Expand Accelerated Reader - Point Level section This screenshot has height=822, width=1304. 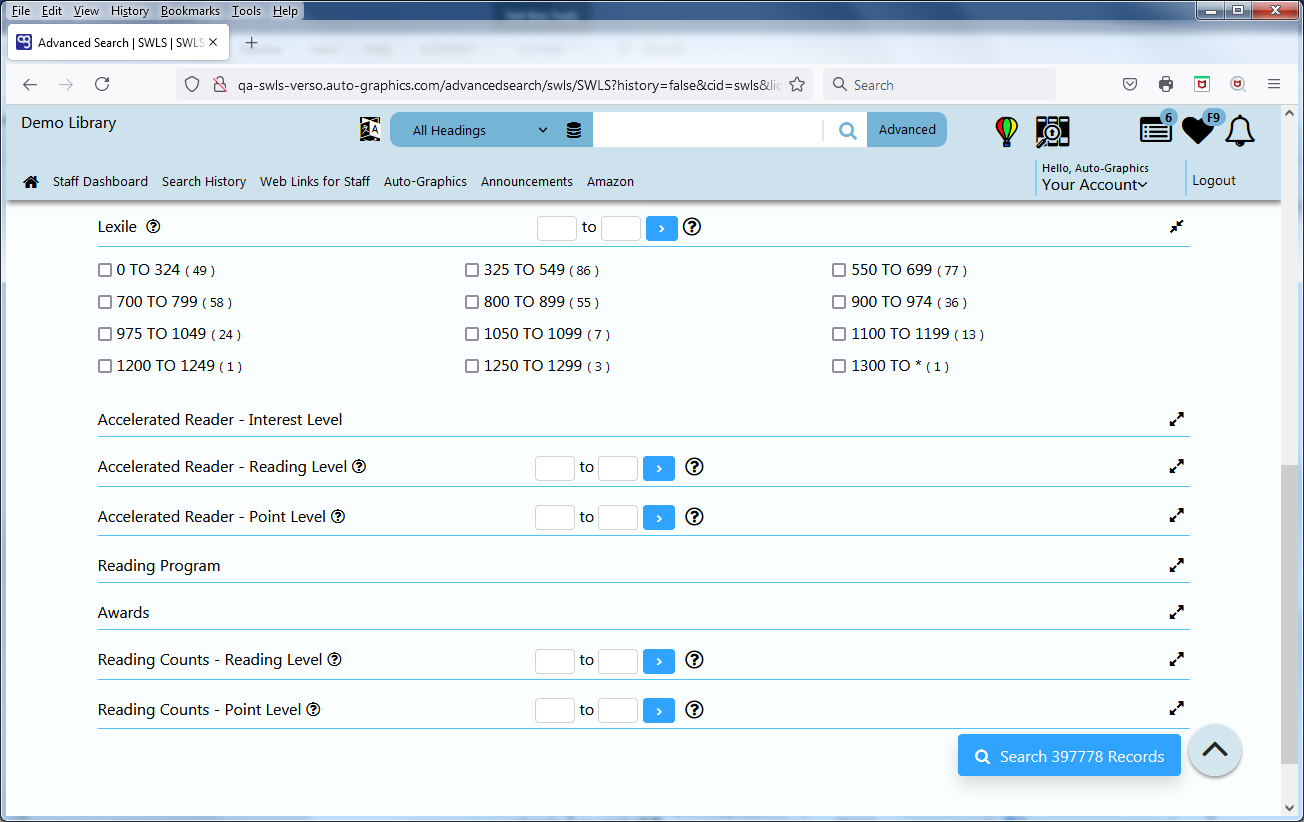pos(1177,516)
